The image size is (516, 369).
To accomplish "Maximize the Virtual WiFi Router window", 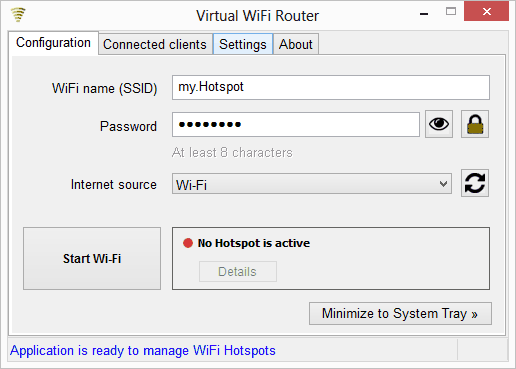I will coord(451,12).
